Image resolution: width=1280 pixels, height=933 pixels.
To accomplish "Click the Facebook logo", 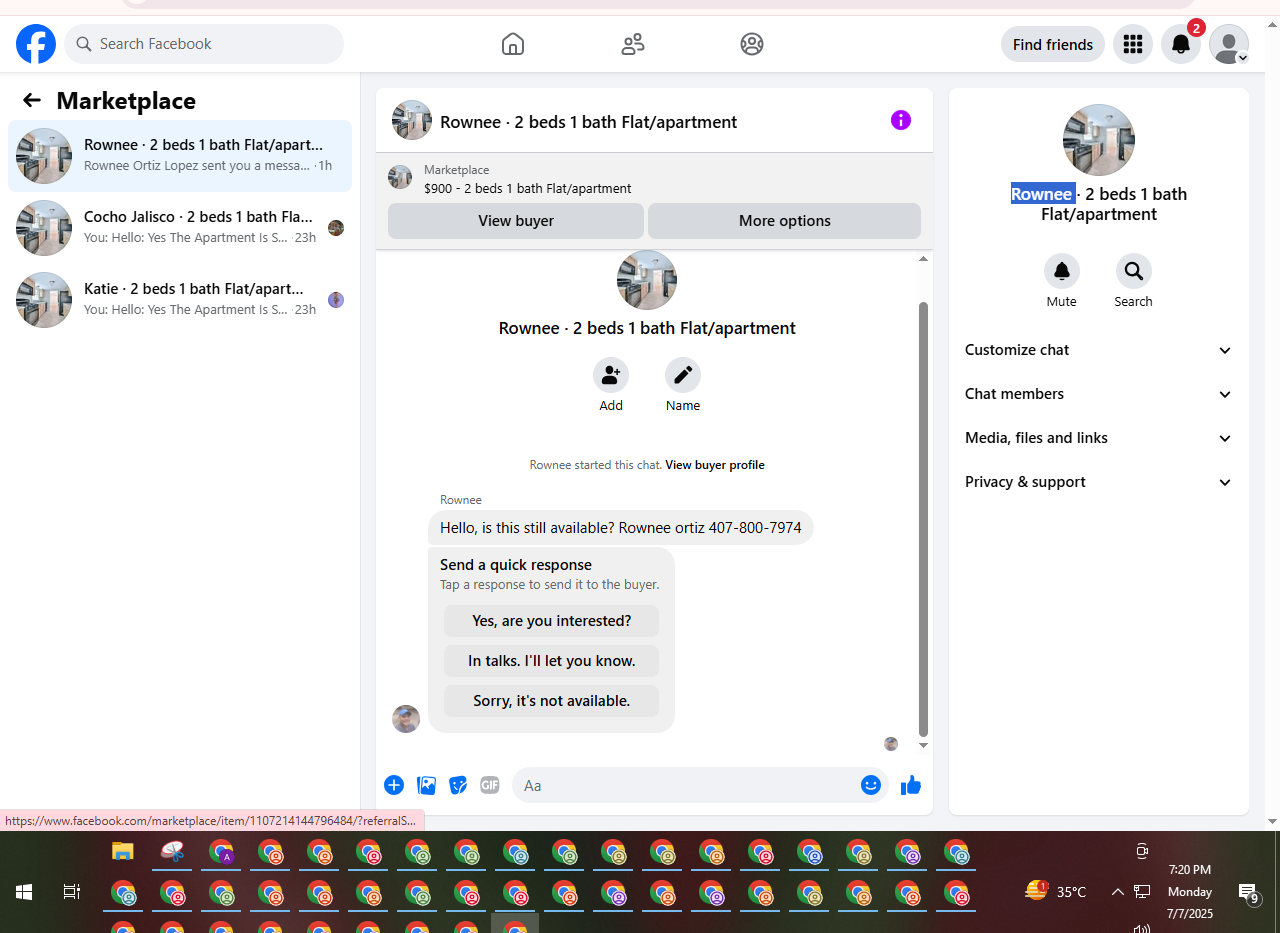I will point(36,44).
